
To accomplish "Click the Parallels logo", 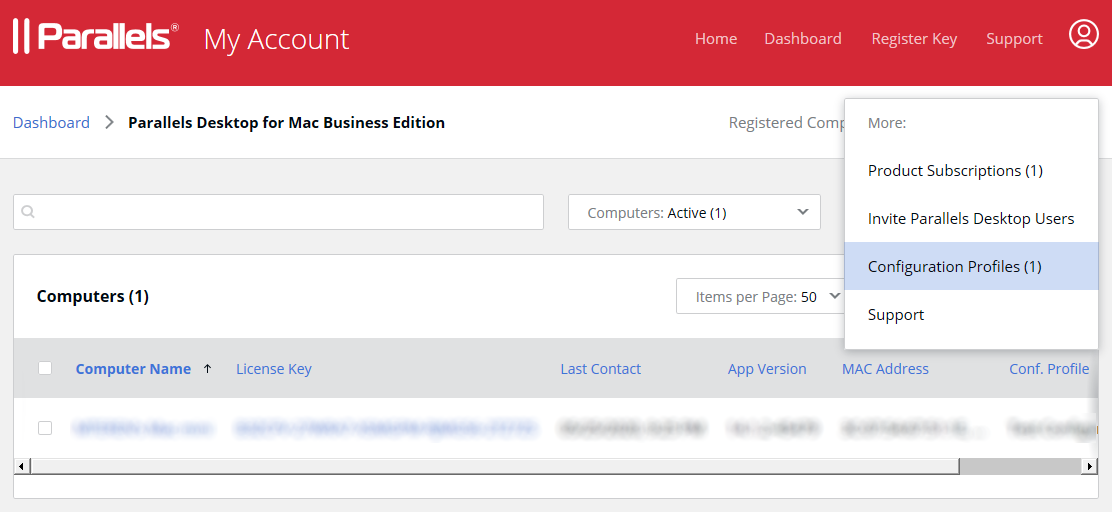I will pyautogui.click(x=96, y=37).
